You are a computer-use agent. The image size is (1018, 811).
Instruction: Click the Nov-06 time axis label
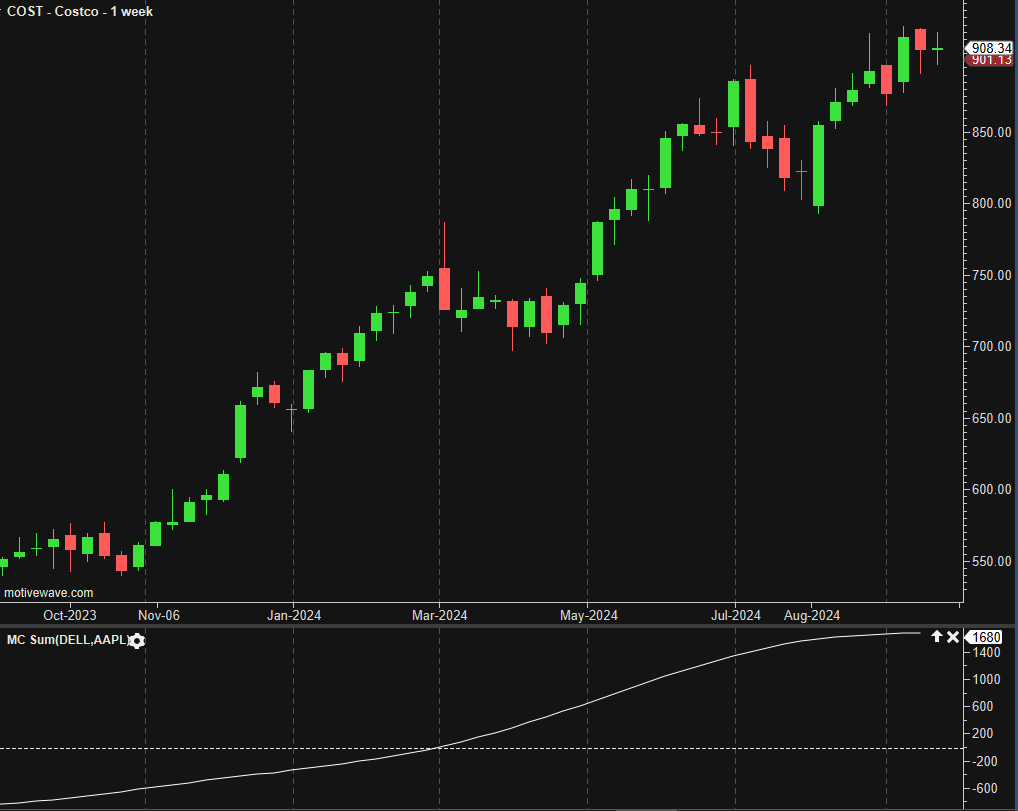159,615
